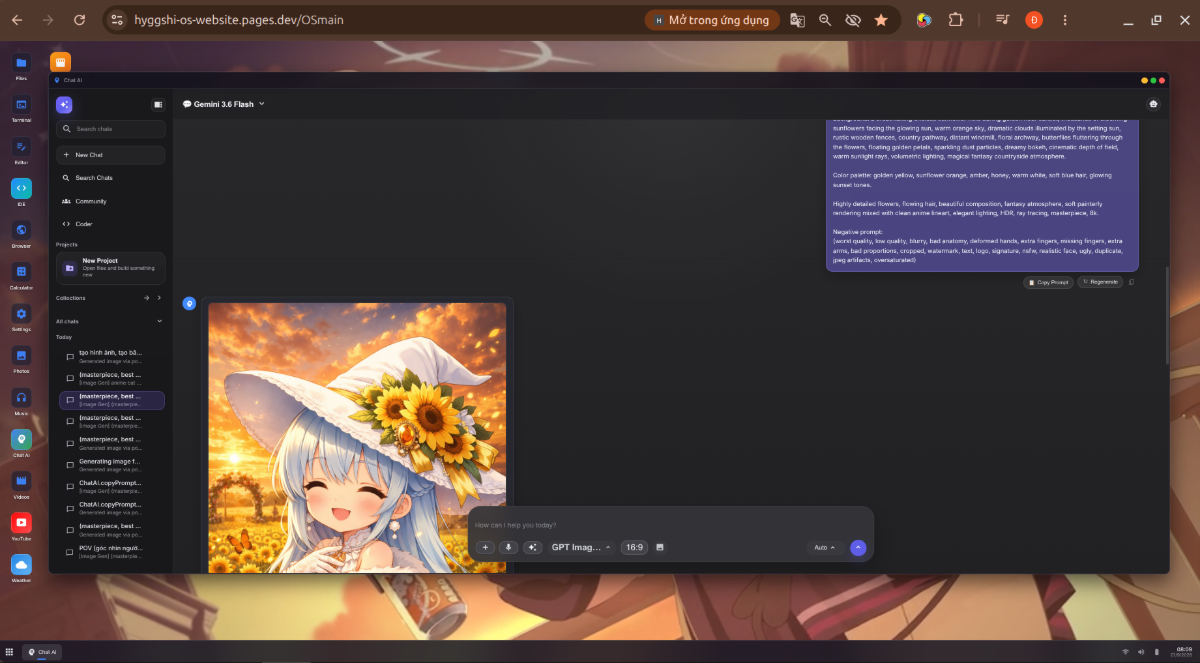Open the Weather app in the dock
Image resolution: width=1200 pixels, height=663 pixels.
[x=21, y=565]
